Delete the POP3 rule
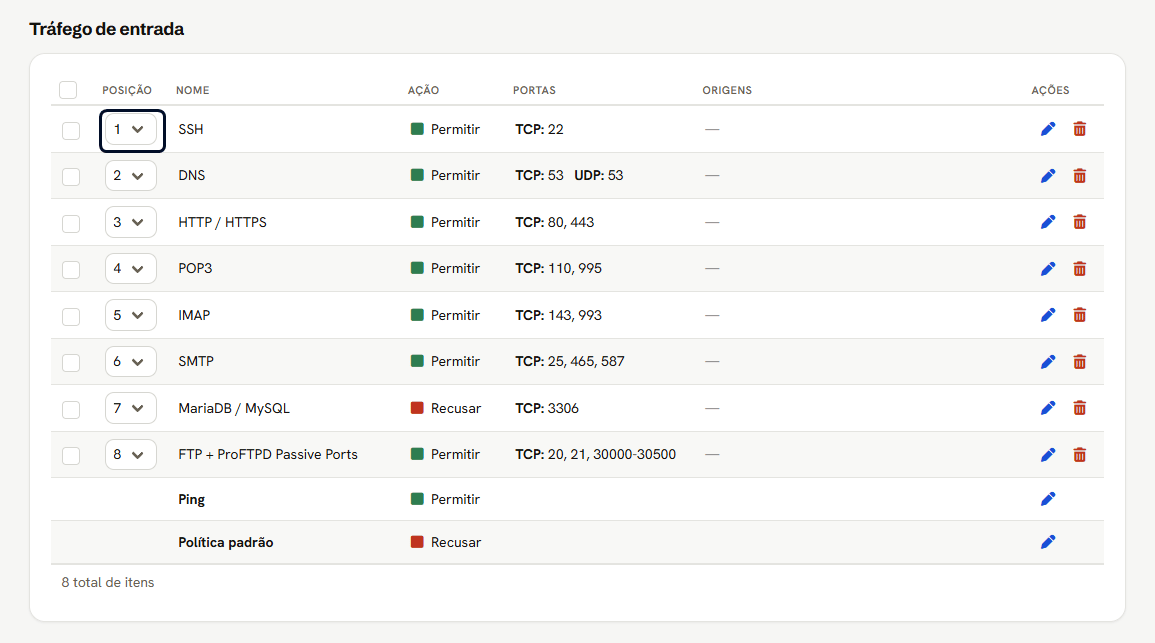The width and height of the screenshot is (1155, 643). point(1080,269)
